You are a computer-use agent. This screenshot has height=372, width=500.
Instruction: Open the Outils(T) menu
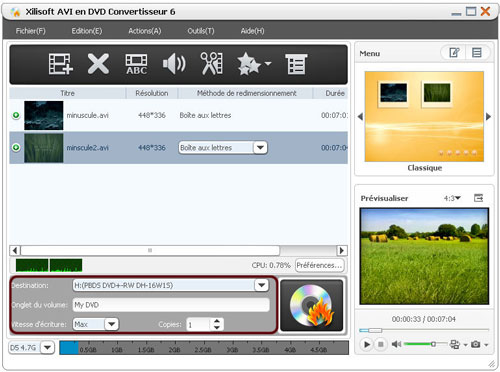[x=201, y=31]
